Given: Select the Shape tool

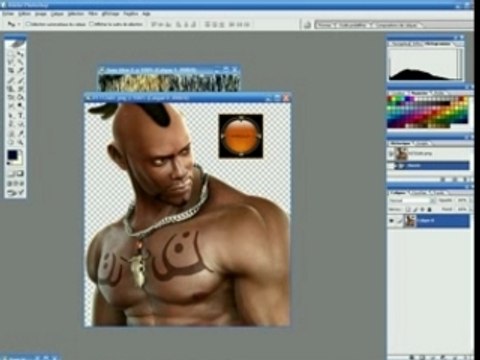Looking at the screenshot, I should tap(20, 124).
